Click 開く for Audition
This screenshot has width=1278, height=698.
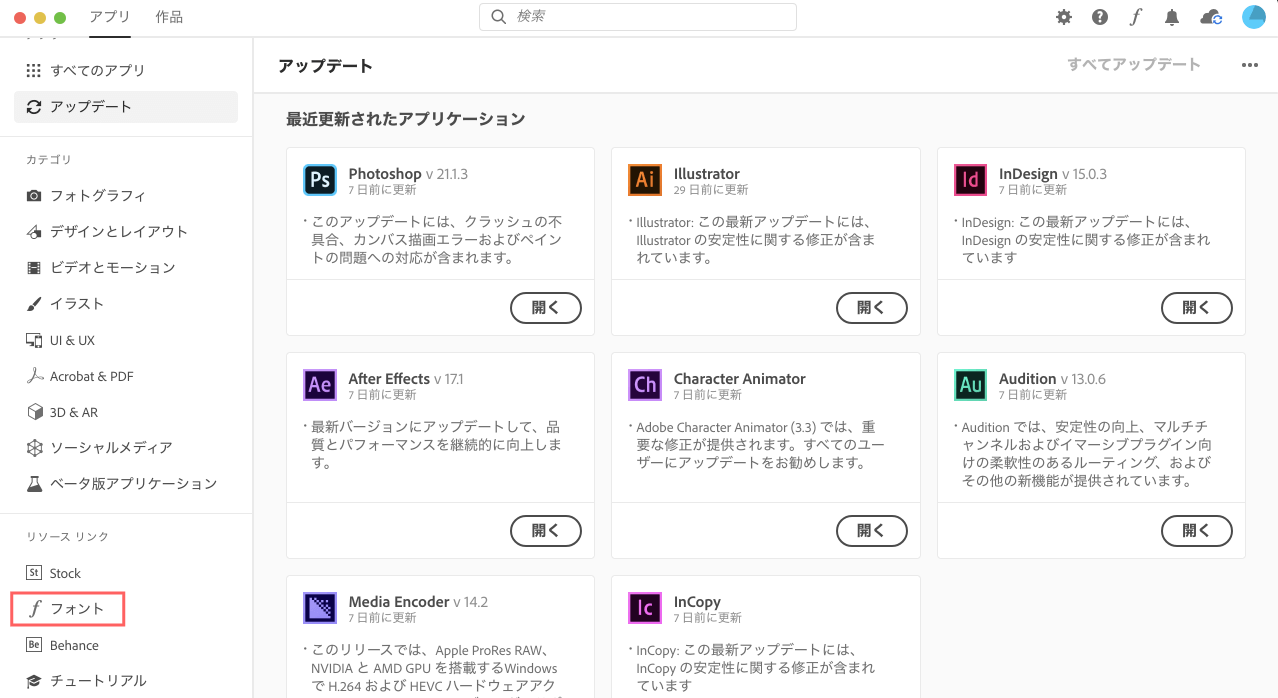(1197, 531)
